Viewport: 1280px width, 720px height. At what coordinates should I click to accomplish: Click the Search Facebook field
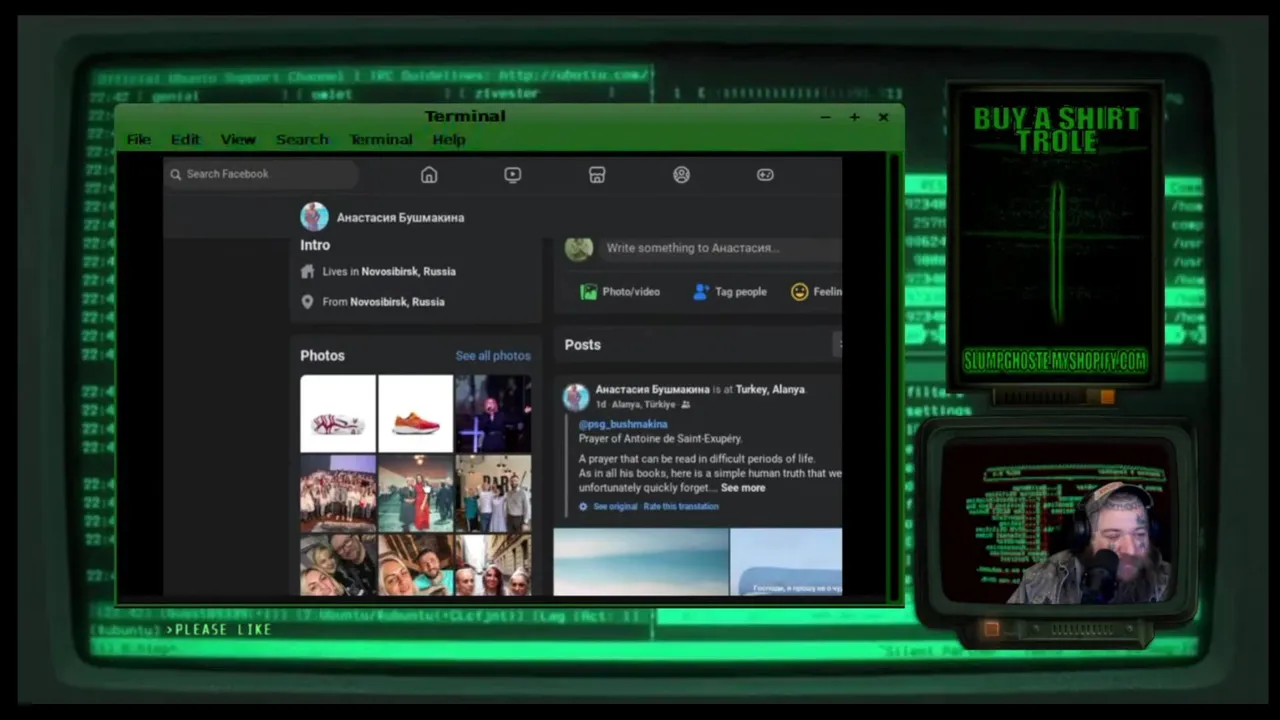tap(262, 174)
